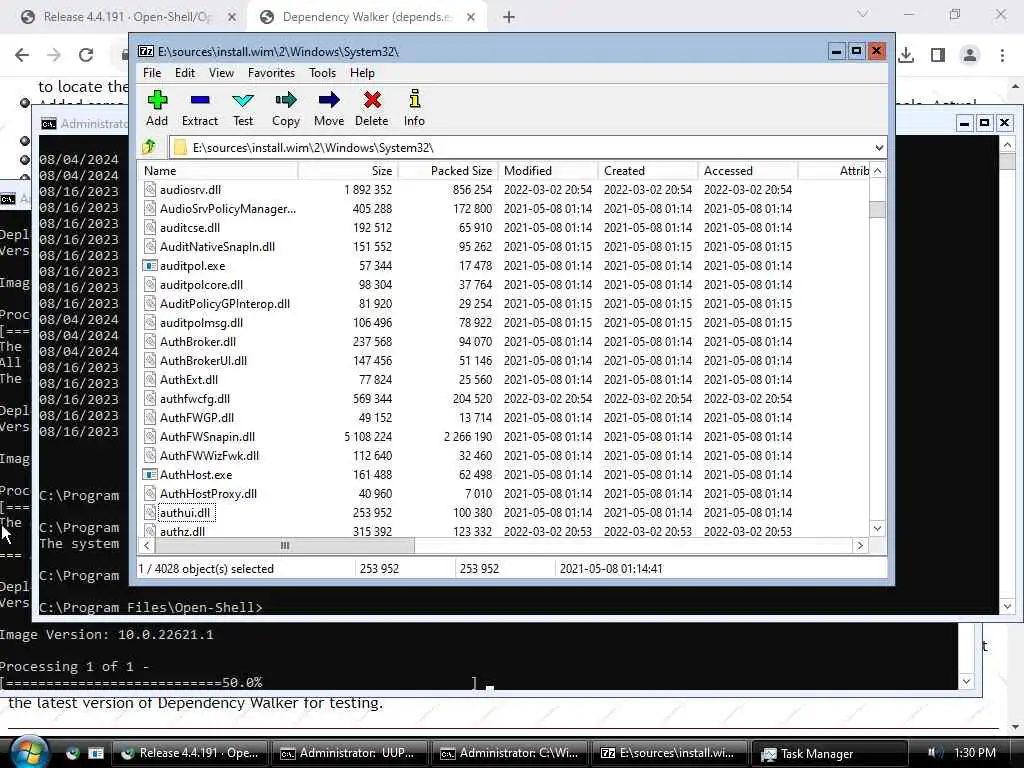Screen dimensions: 1024x768
Task: Click the Delete toolbar icon
Action: [x=372, y=100]
